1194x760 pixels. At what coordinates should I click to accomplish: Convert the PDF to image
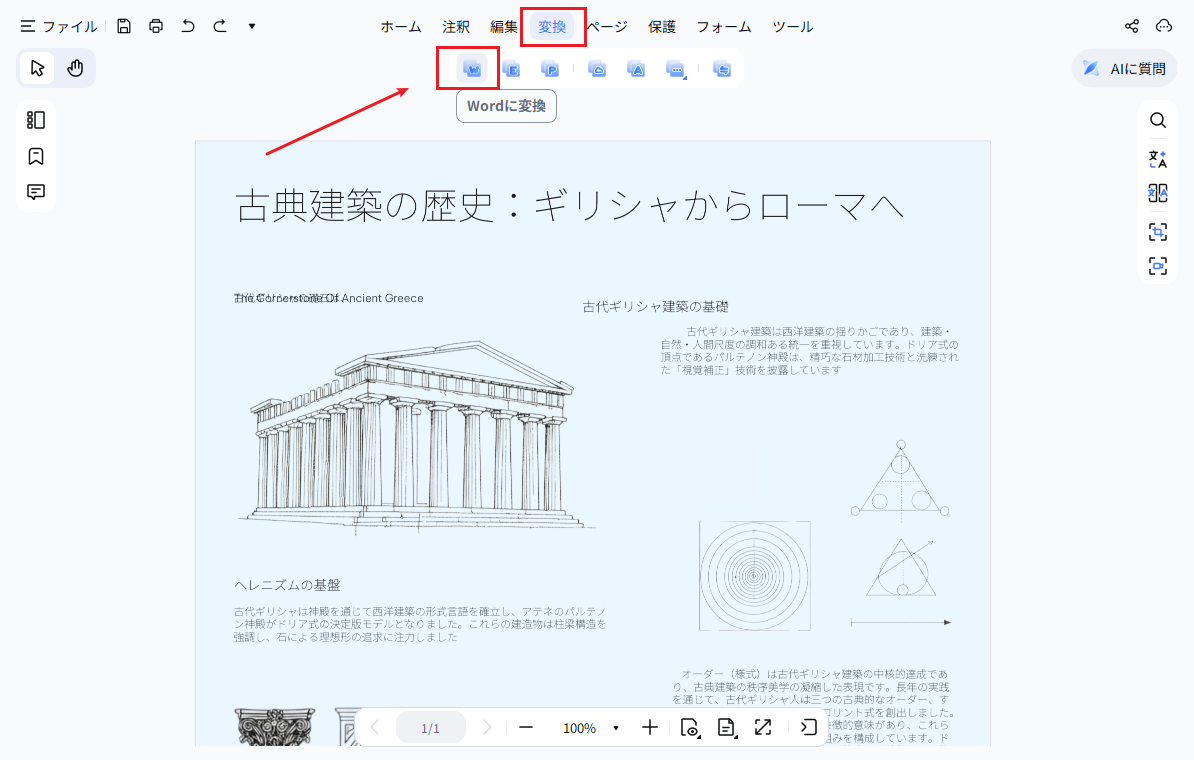(597, 69)
